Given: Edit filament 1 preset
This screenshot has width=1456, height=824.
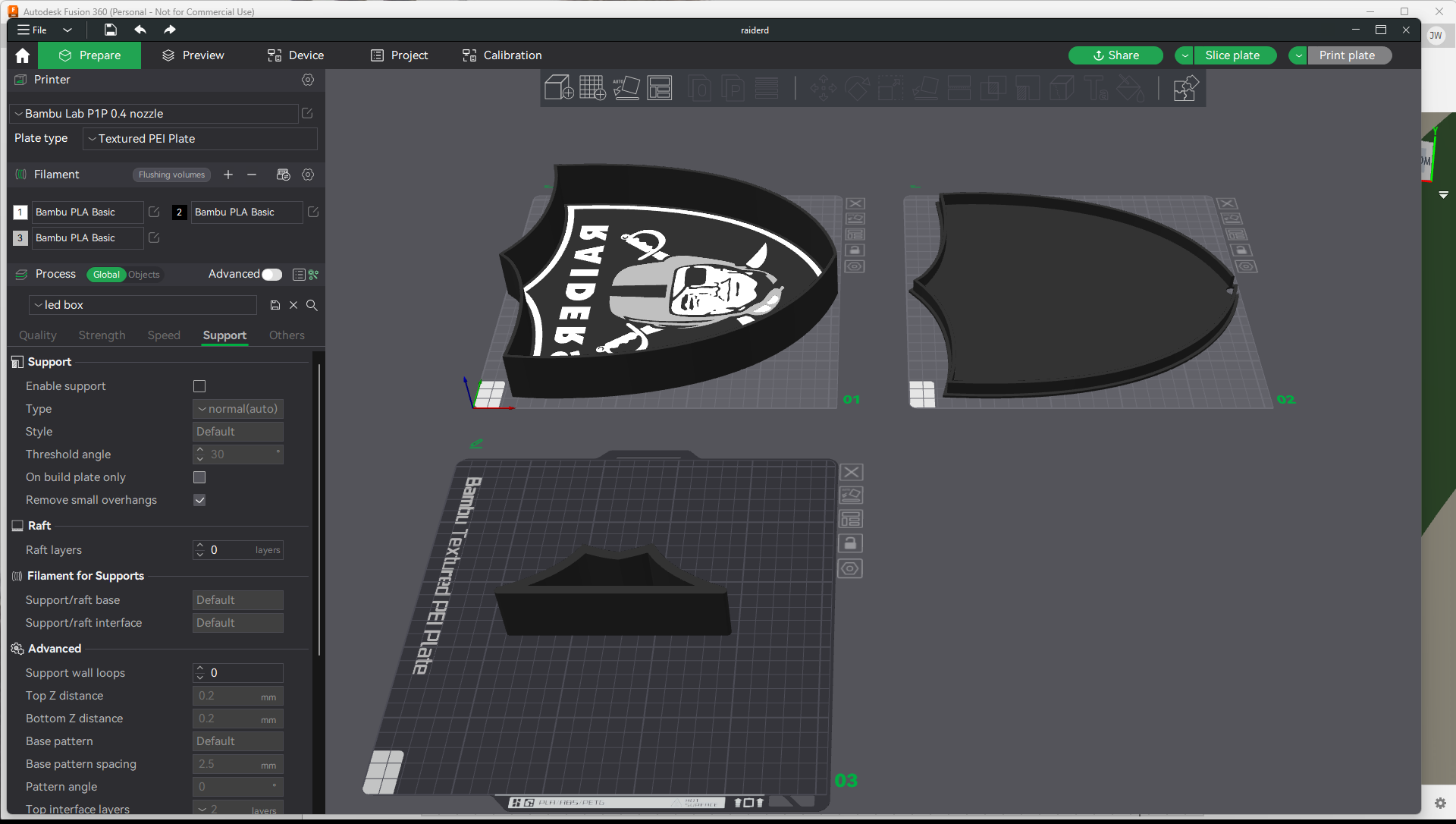Looking at the screenshot, I should click(154, 212).
